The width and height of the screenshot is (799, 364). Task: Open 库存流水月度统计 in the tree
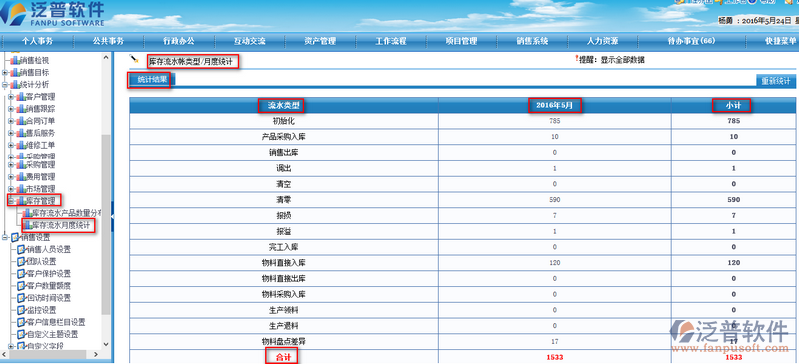[61, 225]
